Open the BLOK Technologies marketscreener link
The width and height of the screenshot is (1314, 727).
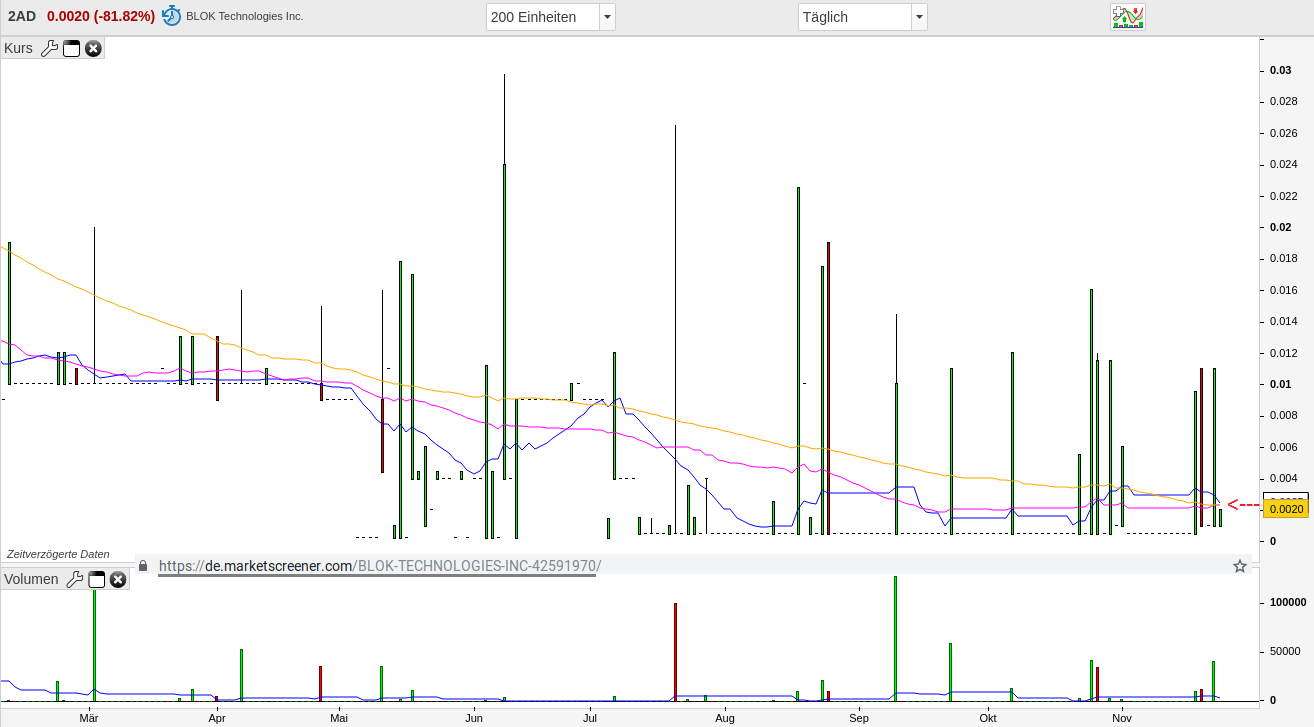380,565
